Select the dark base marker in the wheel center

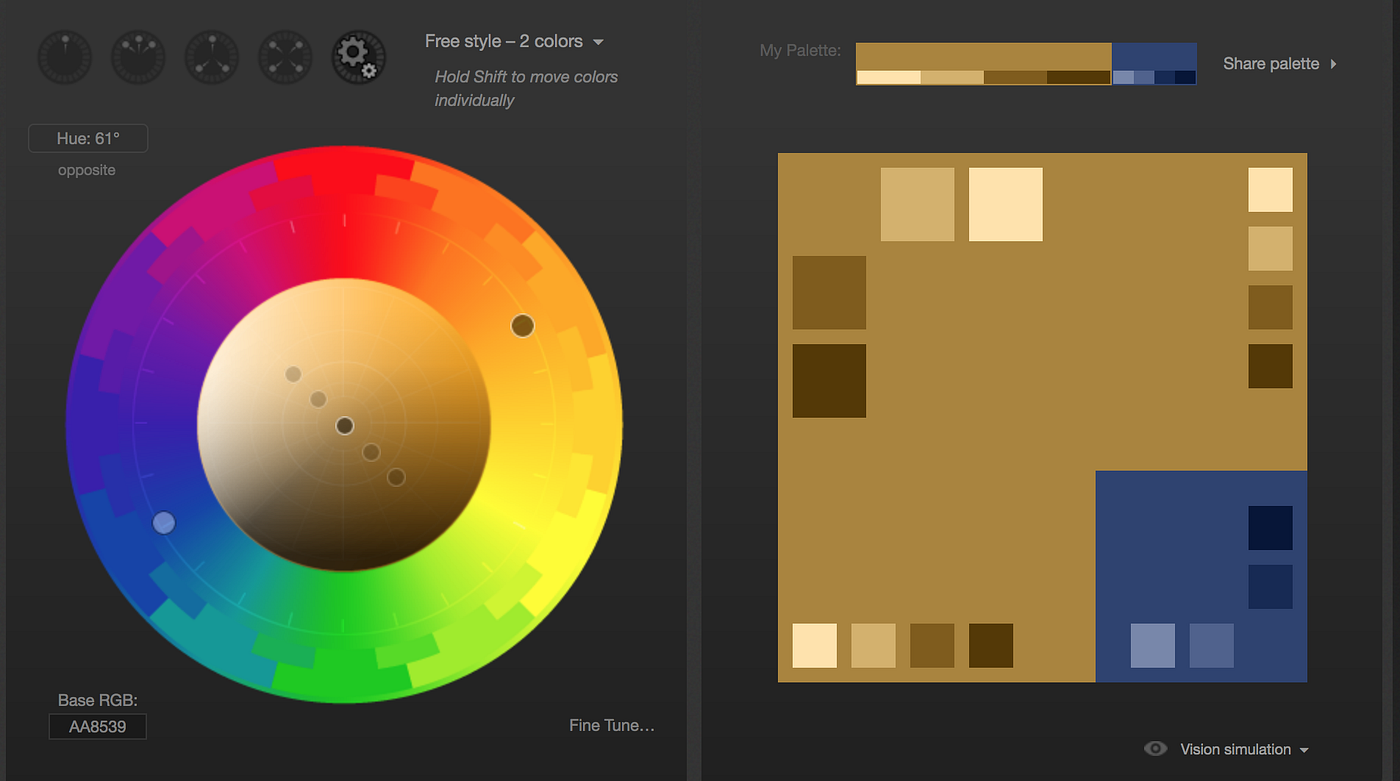click(x=344, y=425)
